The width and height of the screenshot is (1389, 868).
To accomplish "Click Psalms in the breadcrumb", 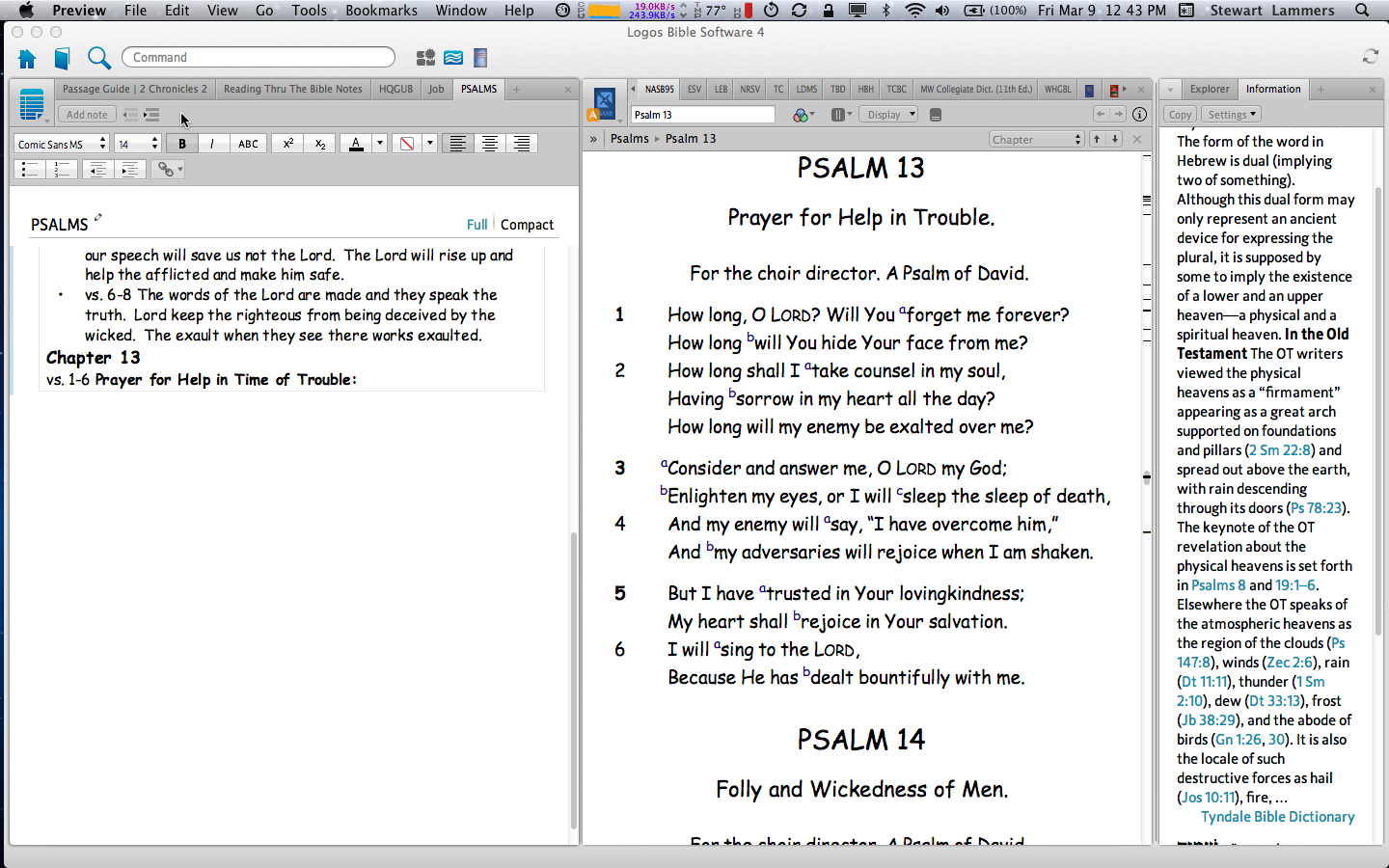I will pyautogui.click(x=630, y=139).
